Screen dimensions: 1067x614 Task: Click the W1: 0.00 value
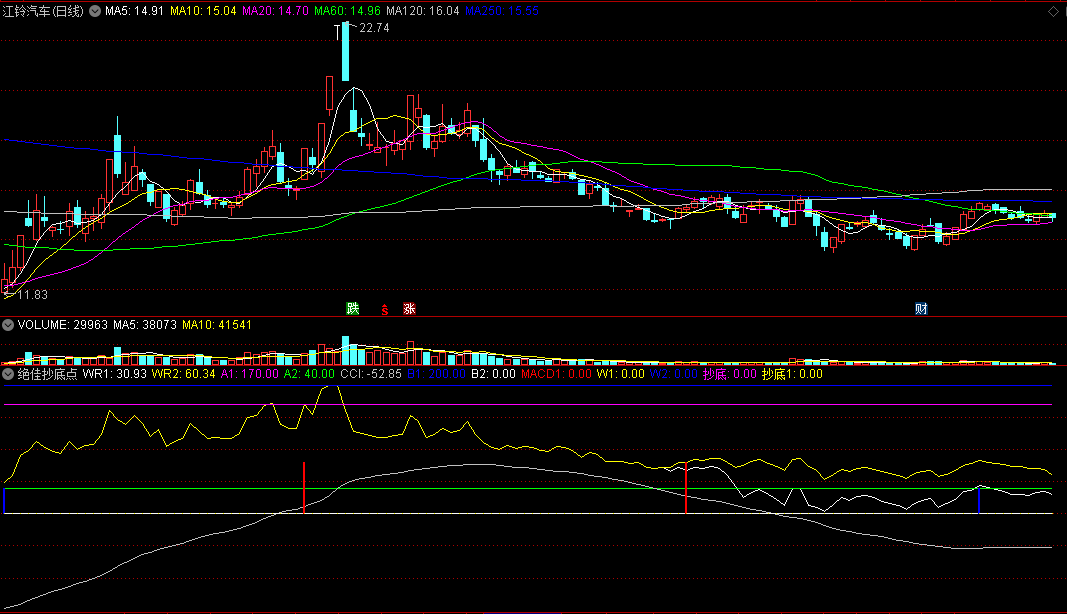621,374
